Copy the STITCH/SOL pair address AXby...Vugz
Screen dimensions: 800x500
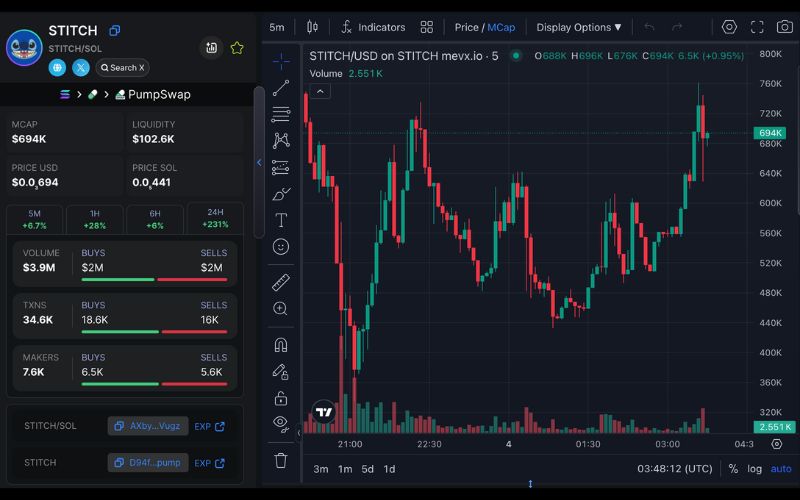pyautogui.click(x=148, y=426)
